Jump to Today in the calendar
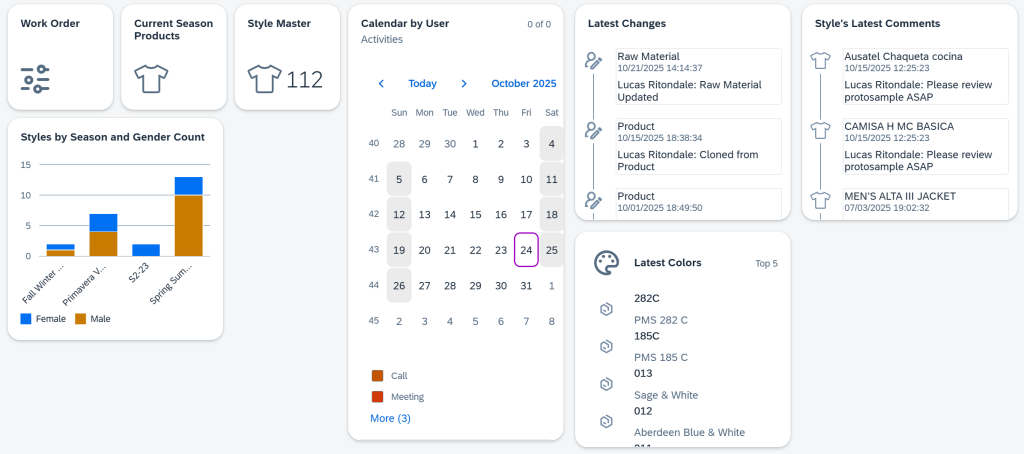This screenshot has width=1024, height=454. tap(422, 84)
